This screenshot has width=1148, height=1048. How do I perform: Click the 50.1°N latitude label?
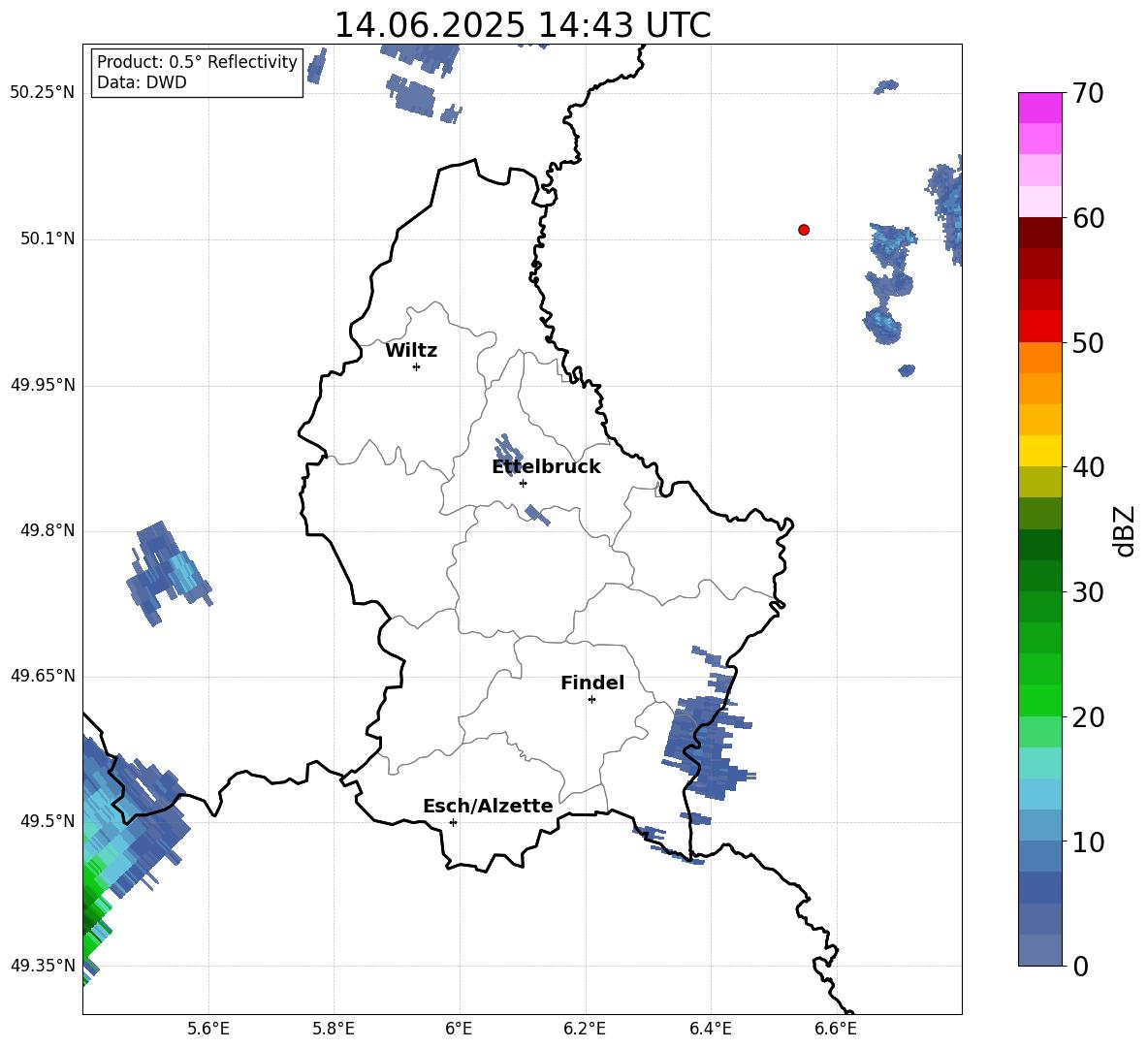(x=48, y=238)
